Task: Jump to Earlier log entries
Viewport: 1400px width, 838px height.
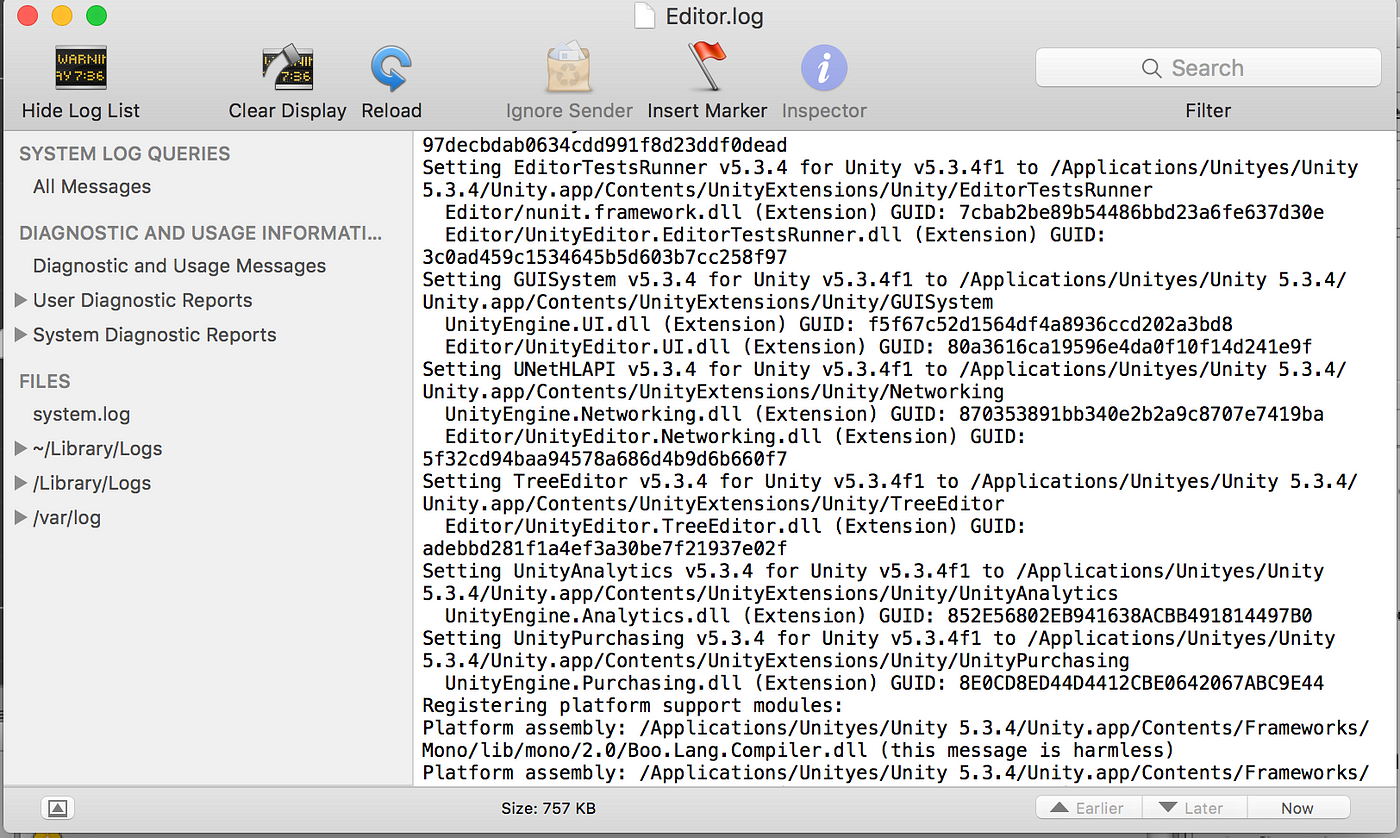Action: point(1089,808)
